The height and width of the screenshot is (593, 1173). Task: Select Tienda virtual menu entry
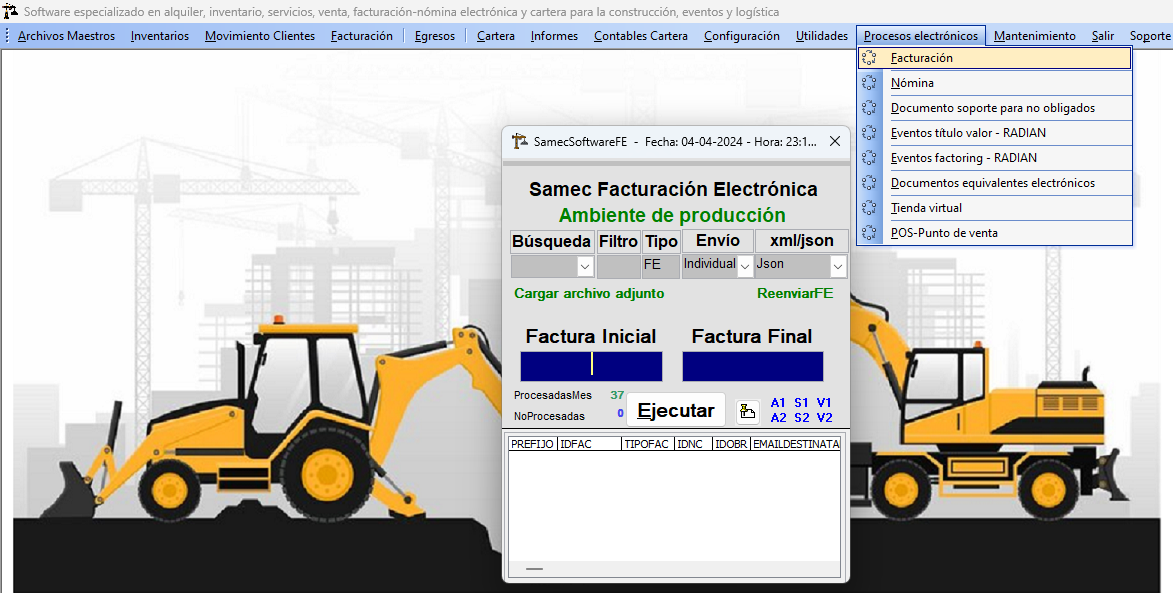pos(994,207)
